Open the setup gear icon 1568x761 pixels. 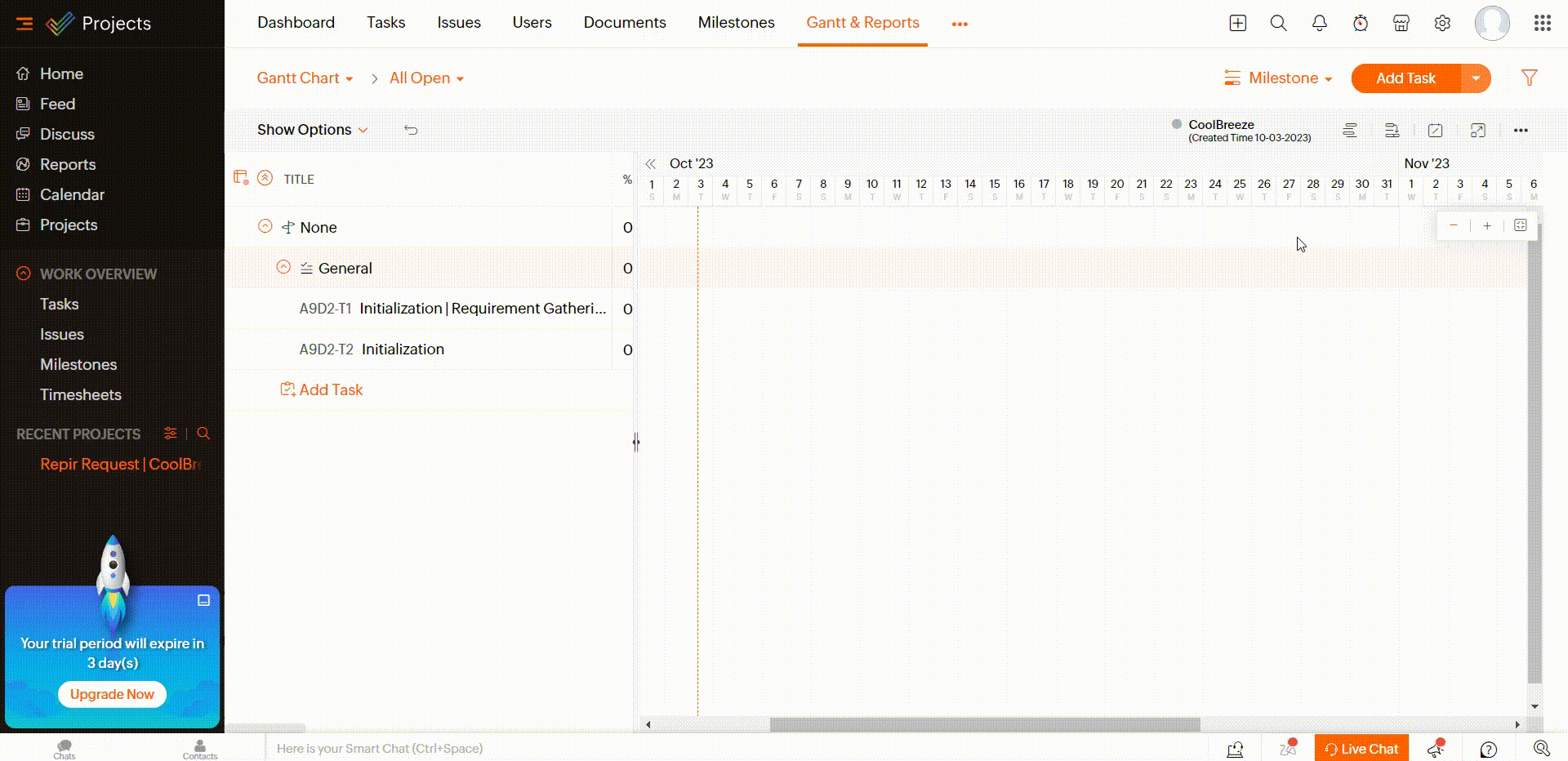[x=1442, y=24]
